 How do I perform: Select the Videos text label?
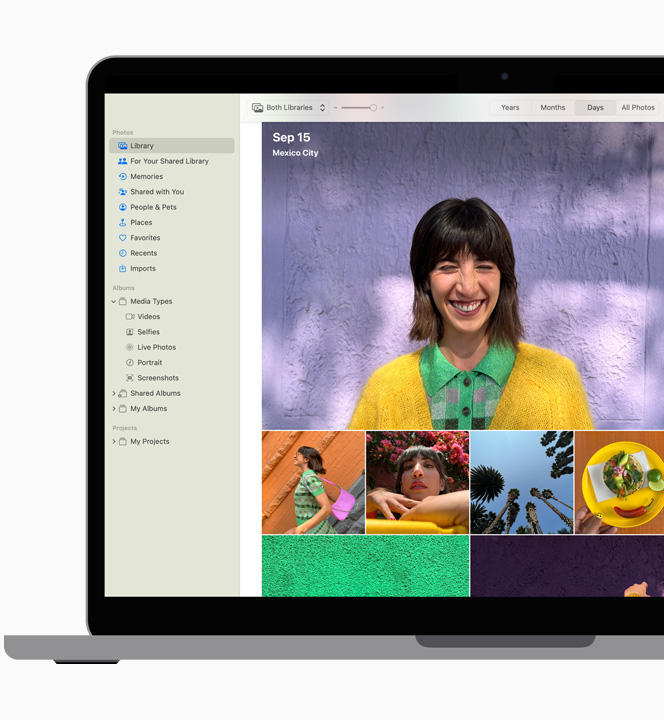(149, 317)
